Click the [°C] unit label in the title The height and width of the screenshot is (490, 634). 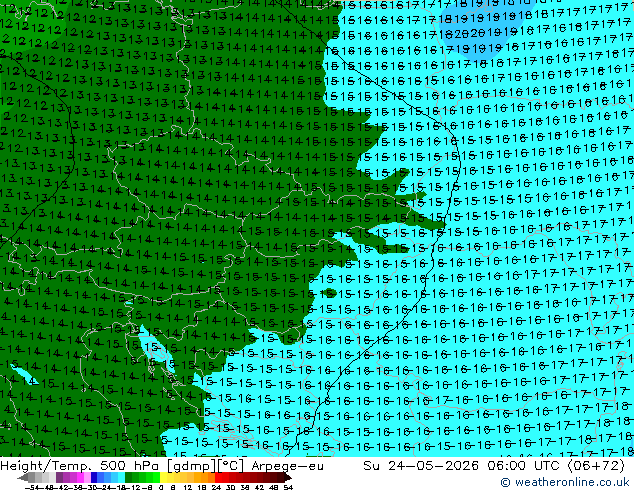[231, 466]
